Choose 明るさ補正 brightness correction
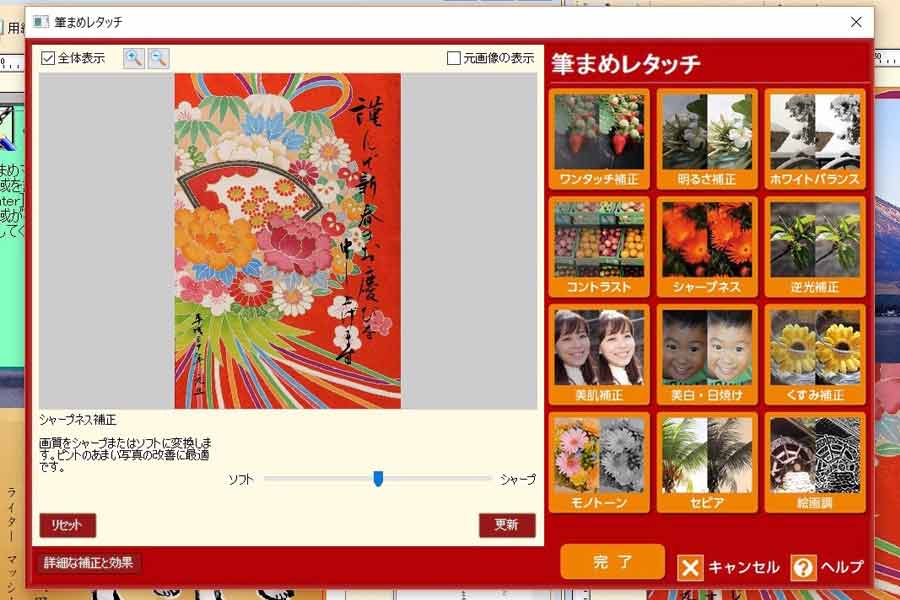The width and height of the screenshot is (900, 600). coord(707,138)
